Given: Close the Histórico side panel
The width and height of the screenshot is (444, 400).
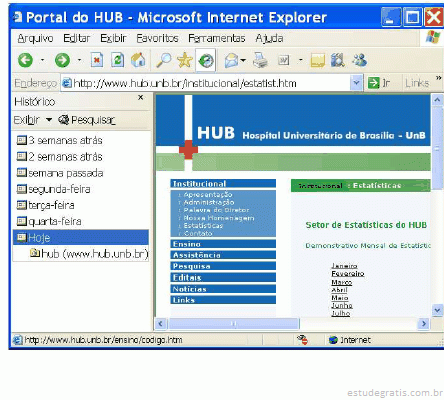Looking at the screenshot, I should point(141,97).
